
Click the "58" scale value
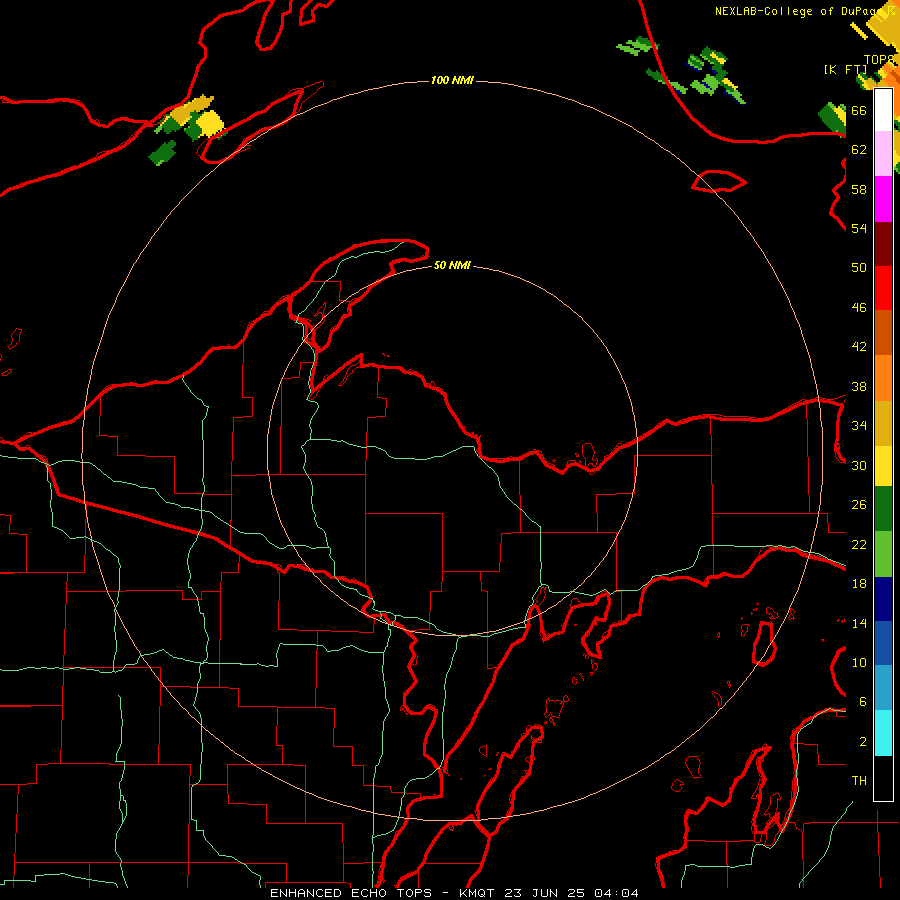pyautogui.click(x=859, y=189)
